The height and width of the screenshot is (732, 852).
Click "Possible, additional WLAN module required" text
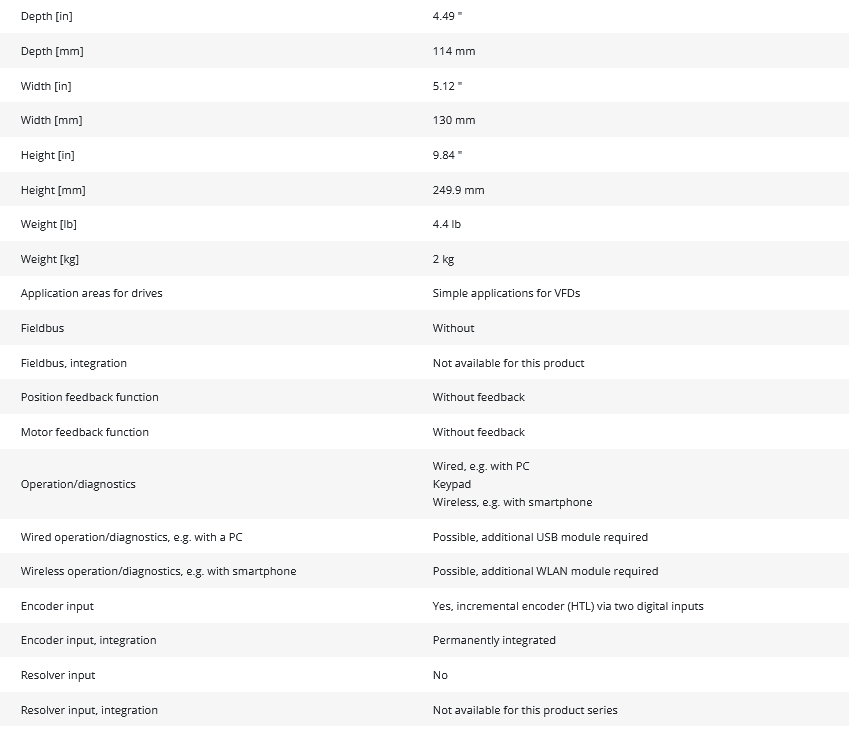[x=545, y=571]
